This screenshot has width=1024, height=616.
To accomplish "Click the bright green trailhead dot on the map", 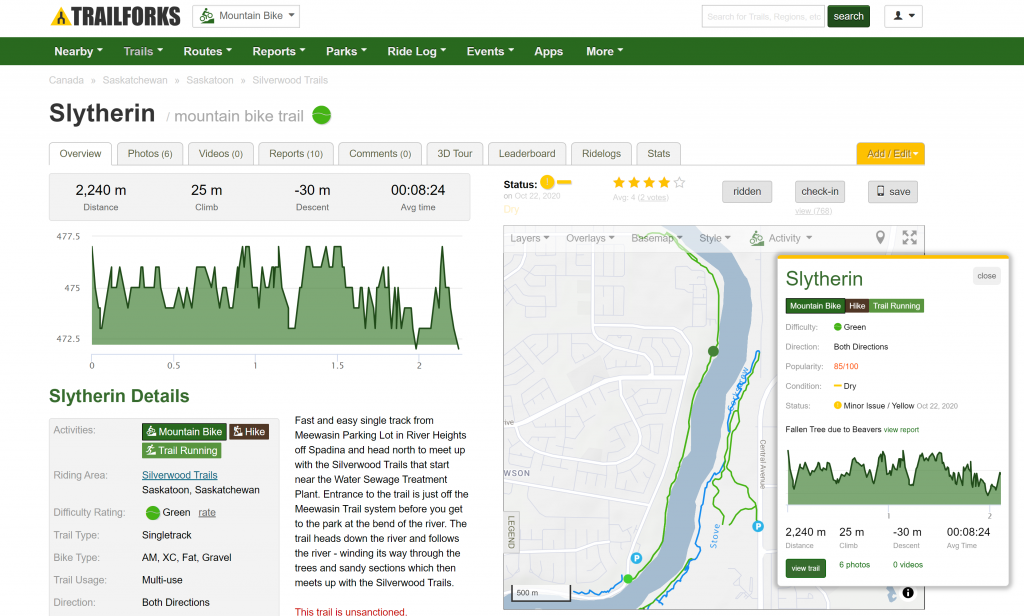I will (x=628, y=579).
